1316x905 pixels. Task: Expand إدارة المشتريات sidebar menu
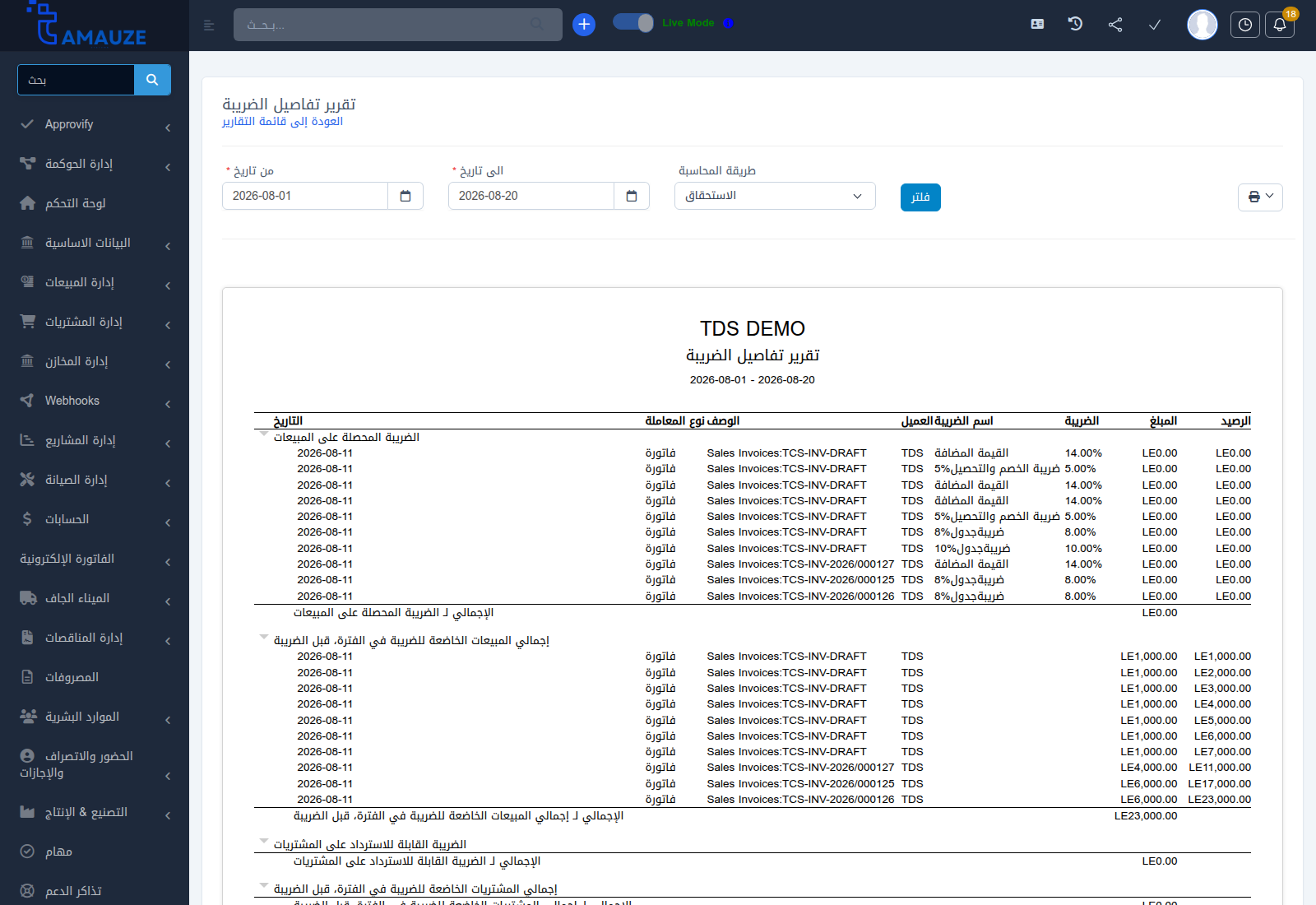95,322
